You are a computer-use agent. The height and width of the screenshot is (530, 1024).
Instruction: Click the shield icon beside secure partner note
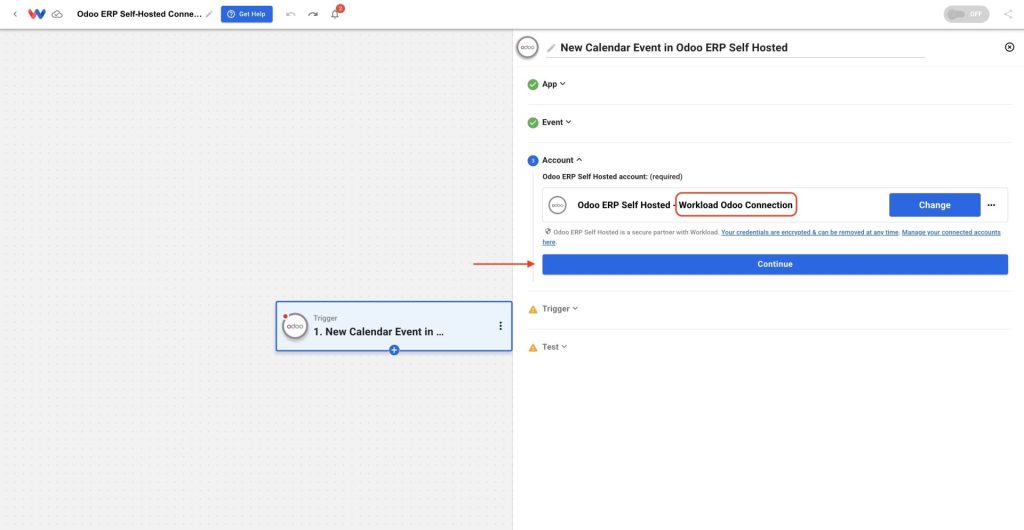point(547,232)
